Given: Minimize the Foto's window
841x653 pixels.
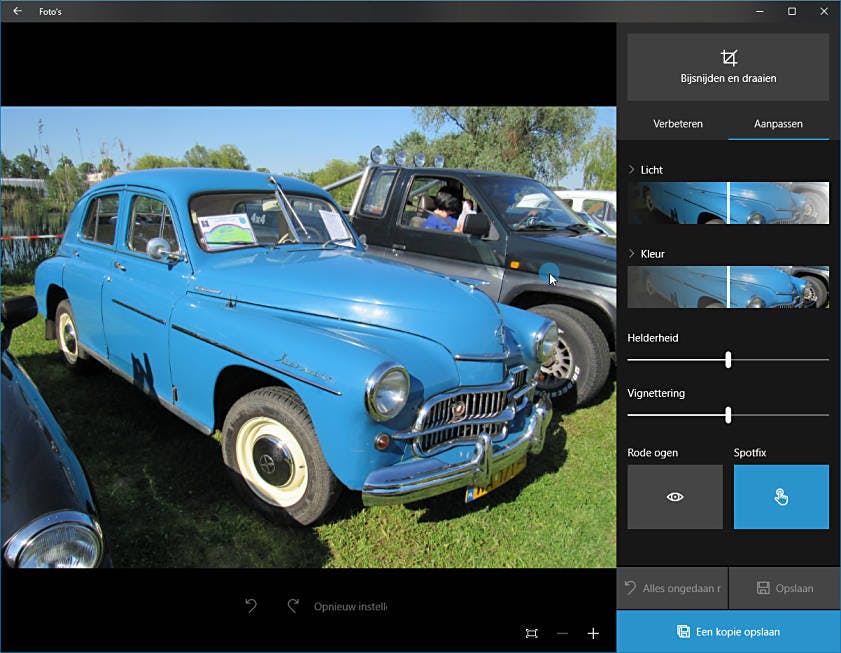Looking at the screenshot, I should 759,11.
